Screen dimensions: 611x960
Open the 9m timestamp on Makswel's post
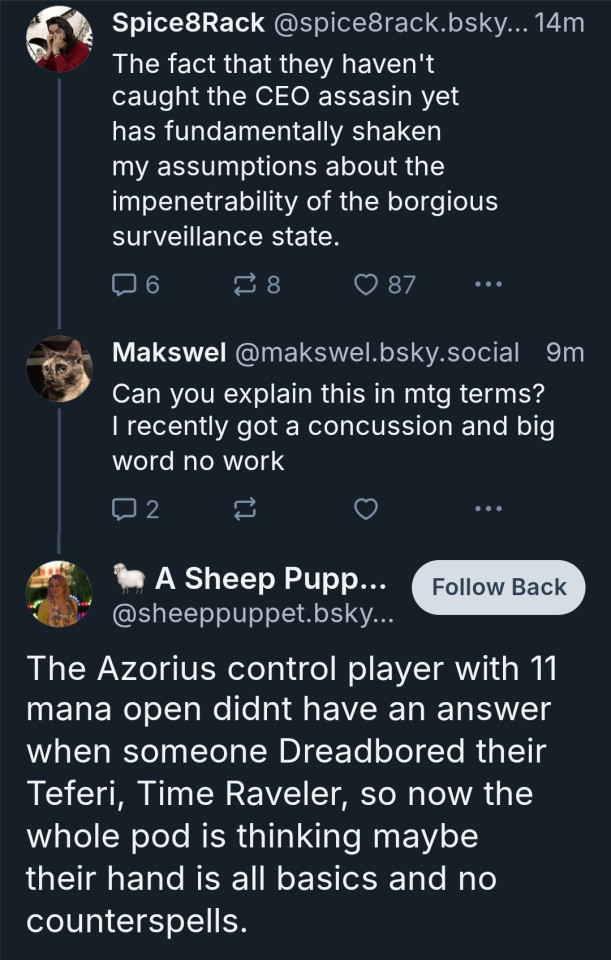click(565, 352)
